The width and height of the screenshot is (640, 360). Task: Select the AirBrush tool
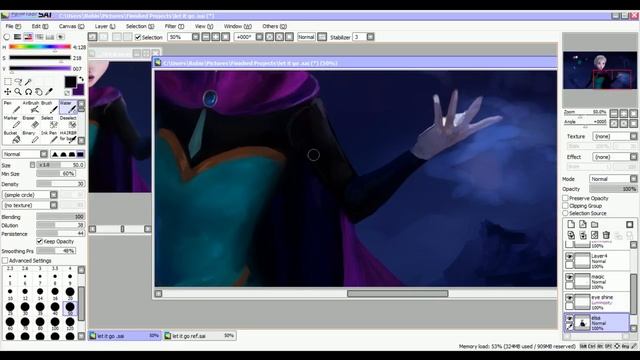click(31, 107)
